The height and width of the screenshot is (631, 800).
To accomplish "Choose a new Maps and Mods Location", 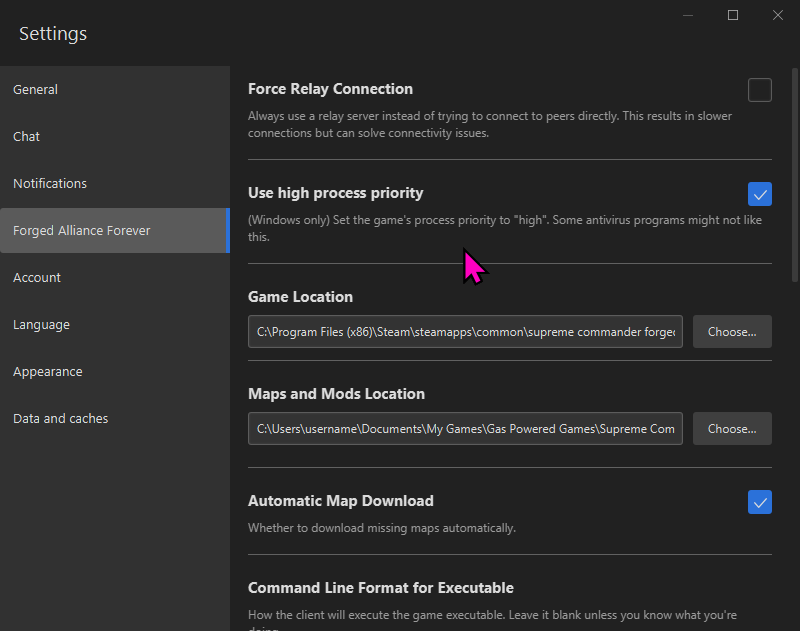I will point(732,428).
